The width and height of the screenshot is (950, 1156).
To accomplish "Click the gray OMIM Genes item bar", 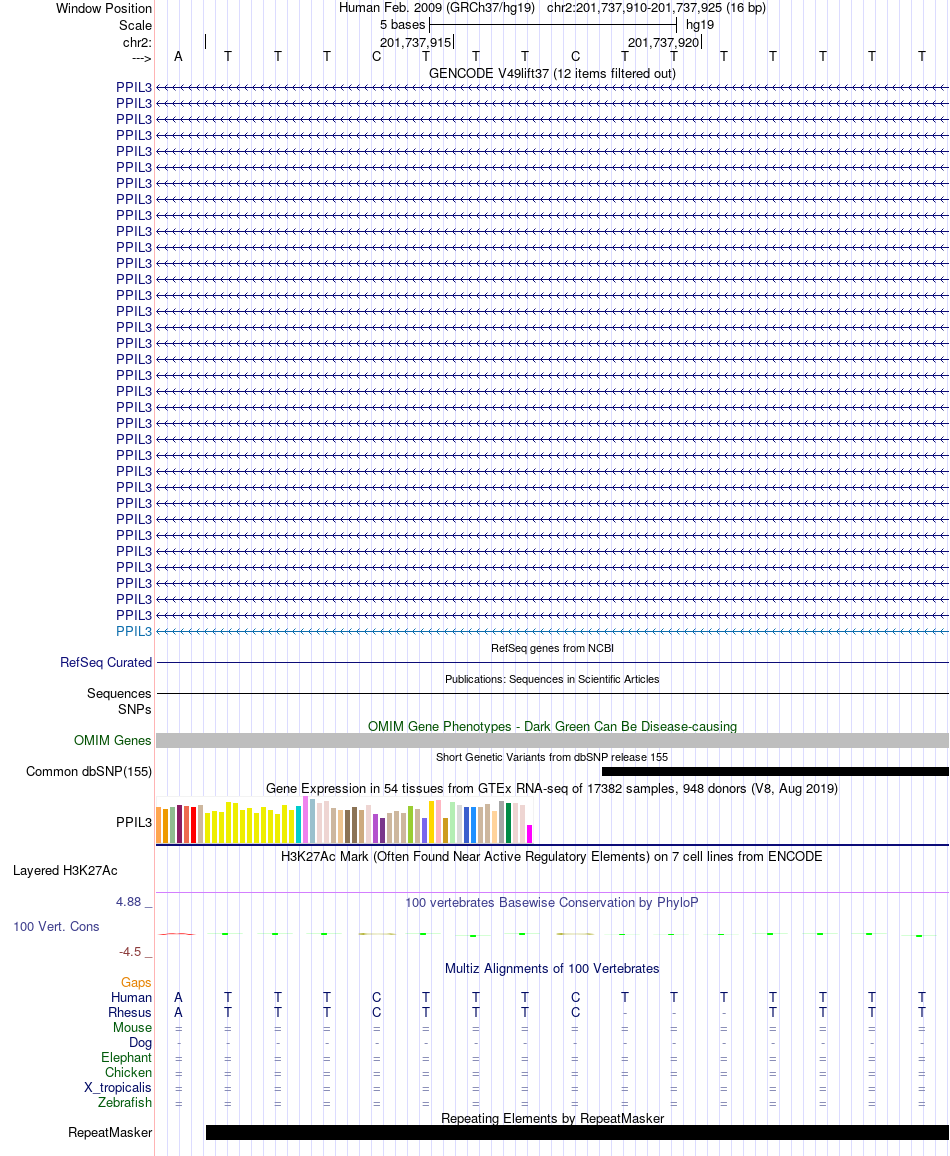I will click(x=552, y=741).
